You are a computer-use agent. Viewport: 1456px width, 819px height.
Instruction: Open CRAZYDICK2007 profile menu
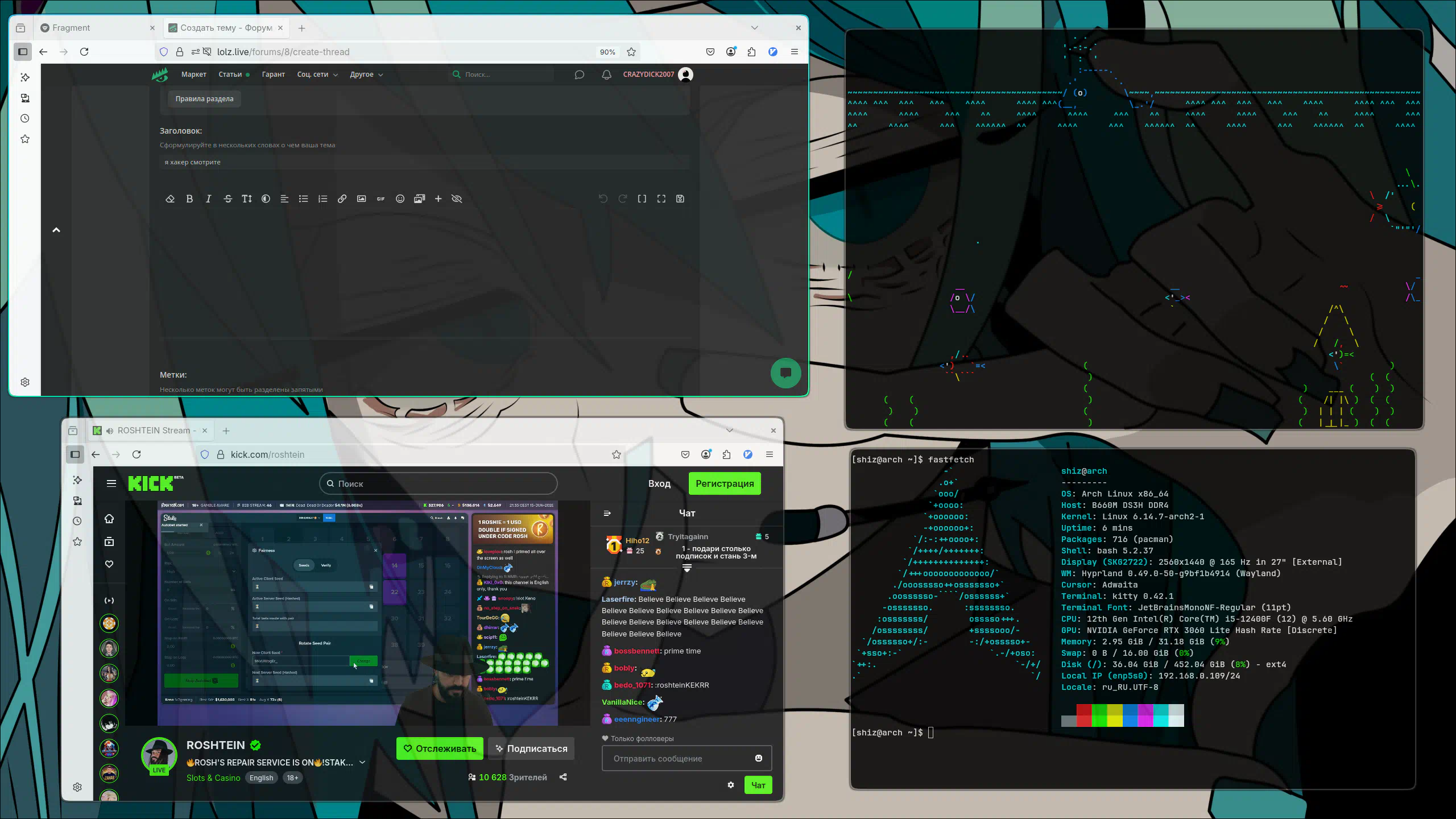point(657,75)
